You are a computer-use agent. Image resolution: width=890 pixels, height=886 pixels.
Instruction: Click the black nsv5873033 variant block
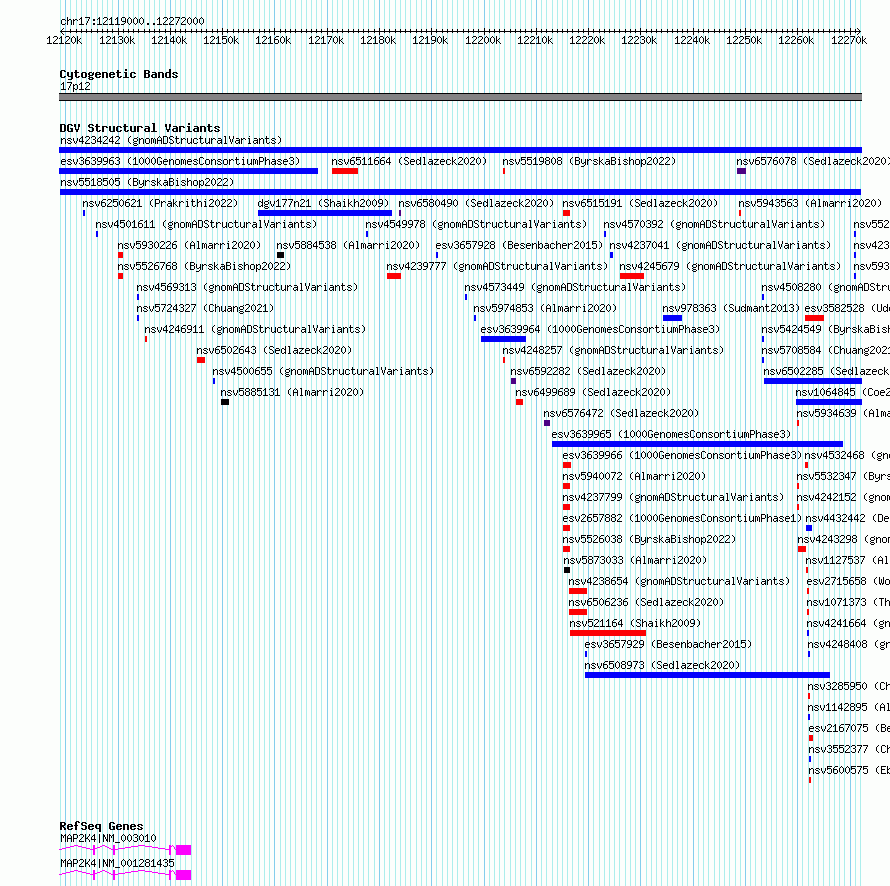pyautogui.click(x=567, y=570)
